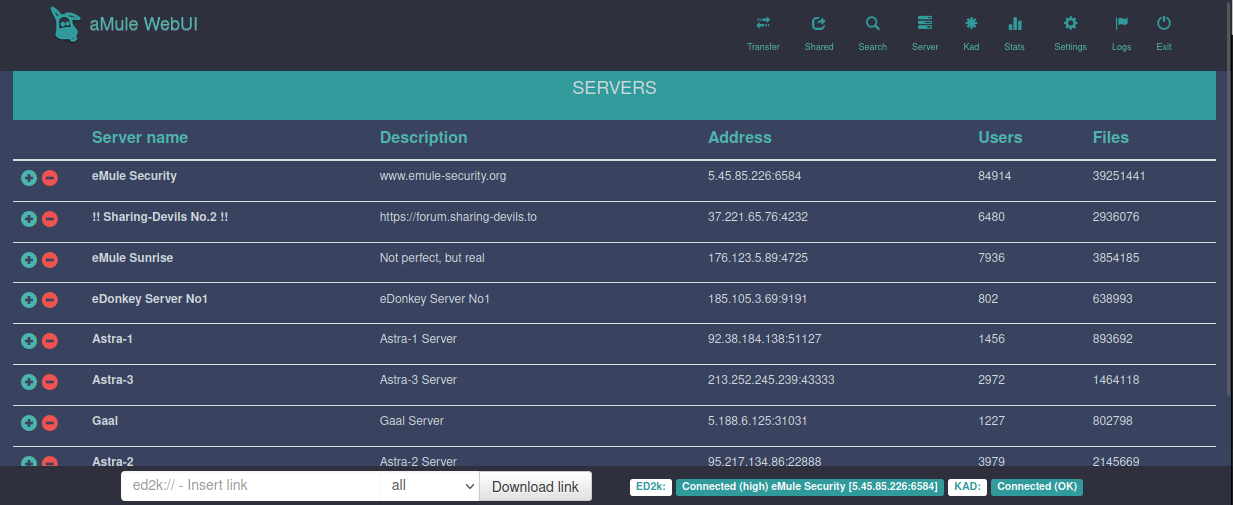This screenshot has height=505, width=1233.
Task: Open Settings gear icon
Action: pyautogui.click(x=1070, y=23)
